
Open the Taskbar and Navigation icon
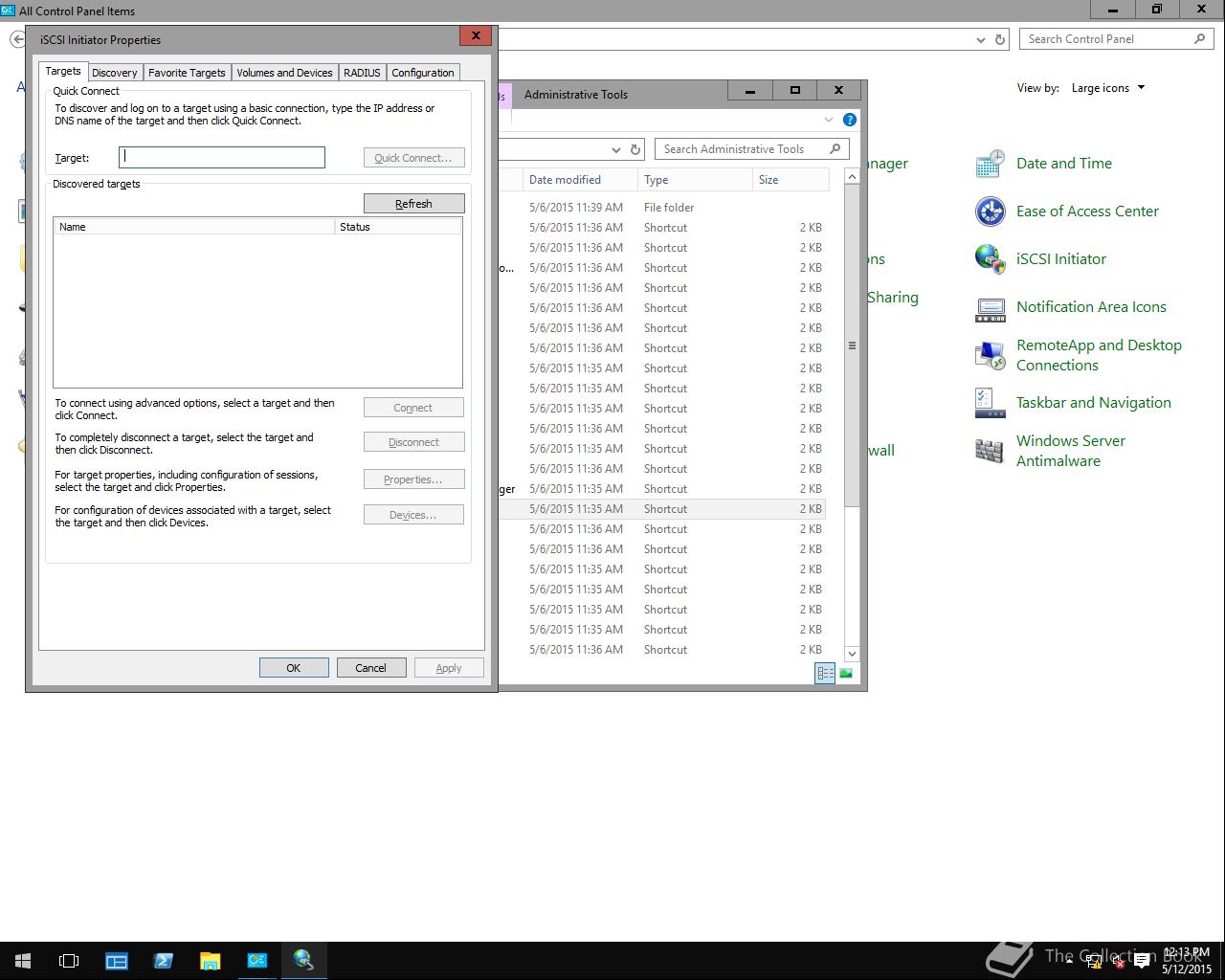coord(990,403)
